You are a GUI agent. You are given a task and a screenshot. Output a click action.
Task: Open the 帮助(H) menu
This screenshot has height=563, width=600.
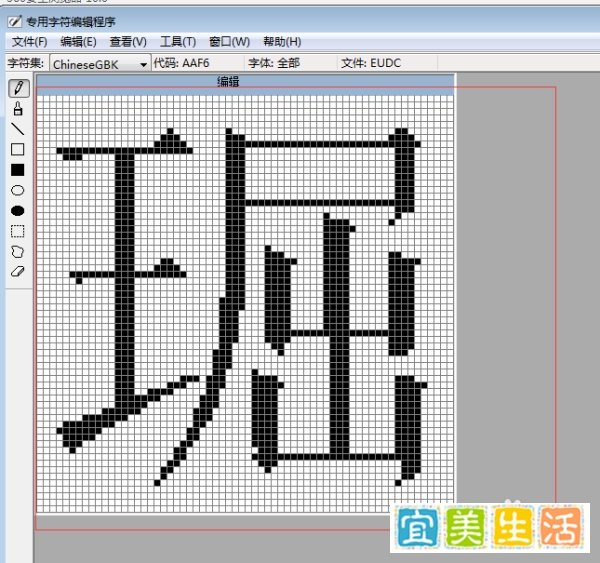coord(282,42)
